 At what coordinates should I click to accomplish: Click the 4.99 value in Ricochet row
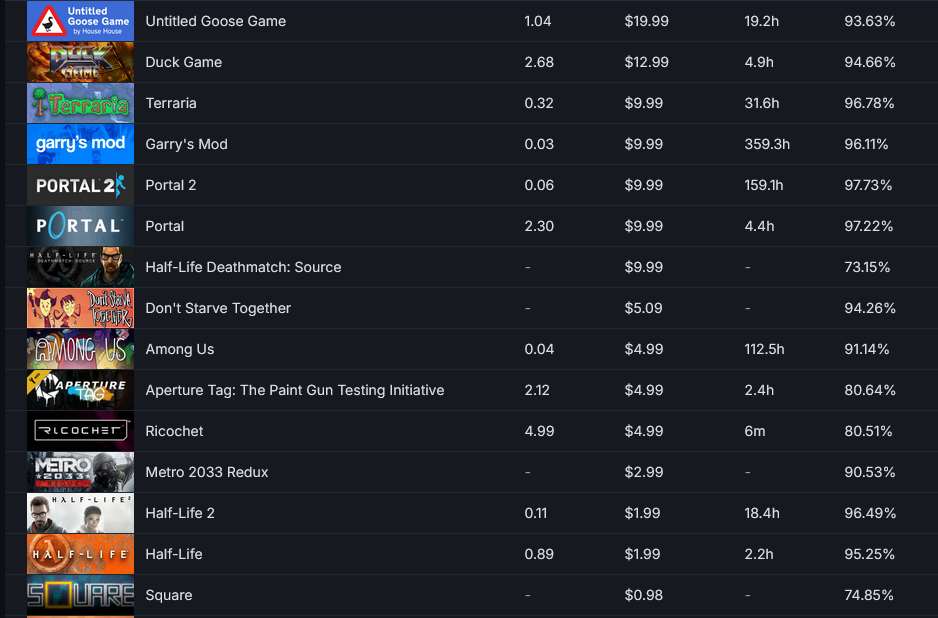tap(538, 431)
